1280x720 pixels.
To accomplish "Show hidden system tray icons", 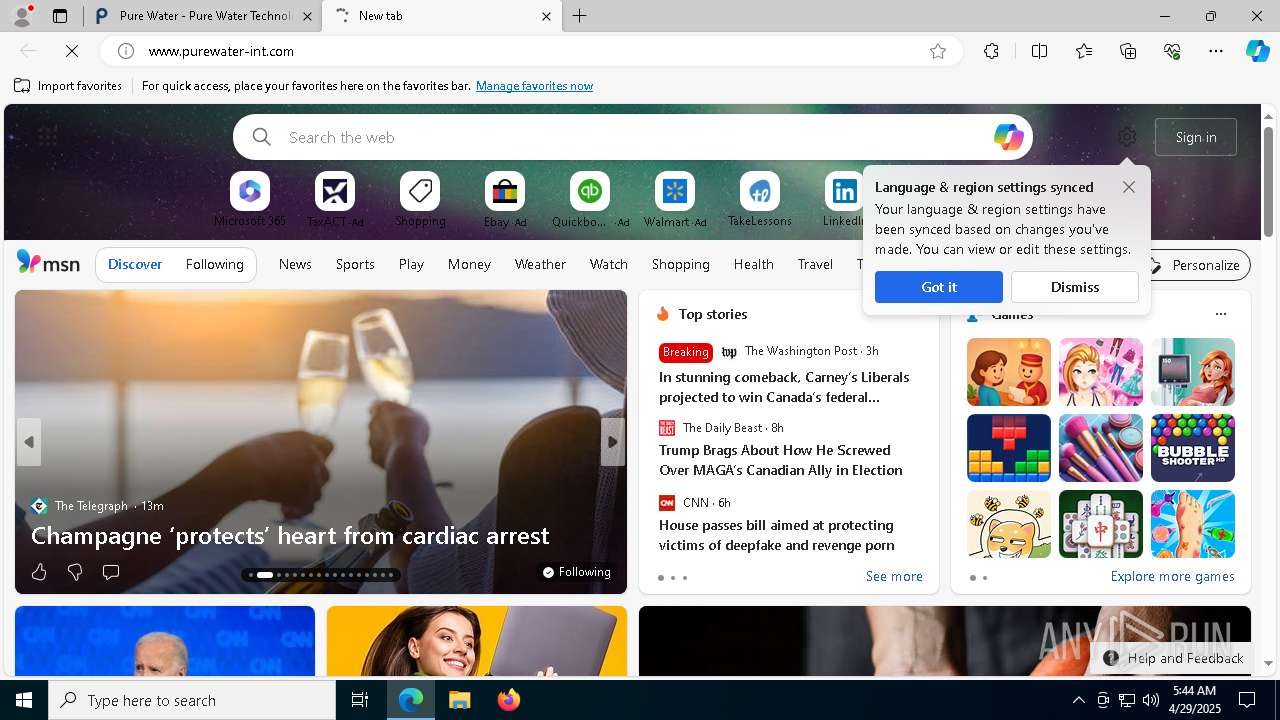I will pos(1078,700).
